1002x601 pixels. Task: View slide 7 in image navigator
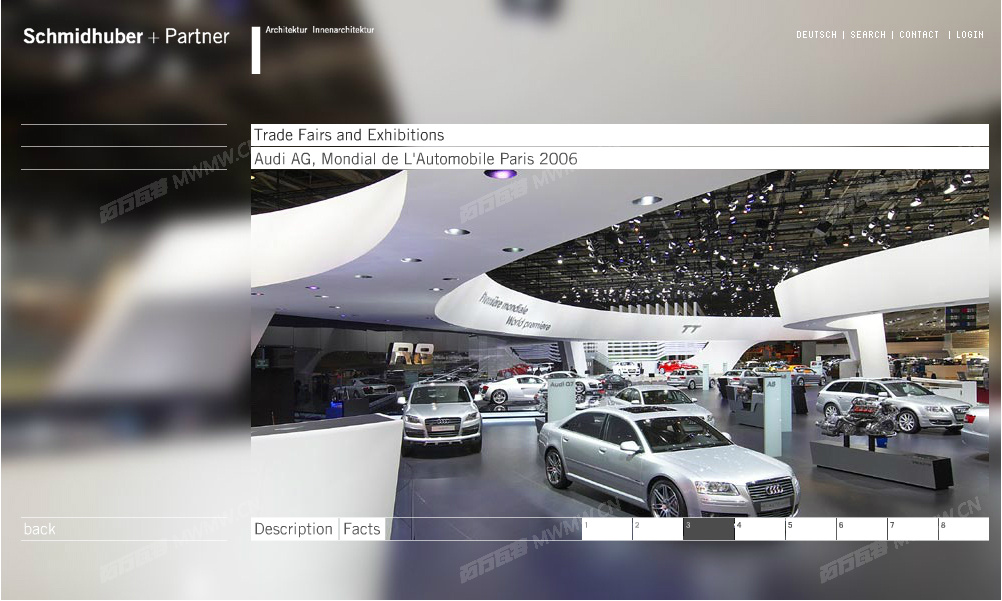[x=913, y=529]
